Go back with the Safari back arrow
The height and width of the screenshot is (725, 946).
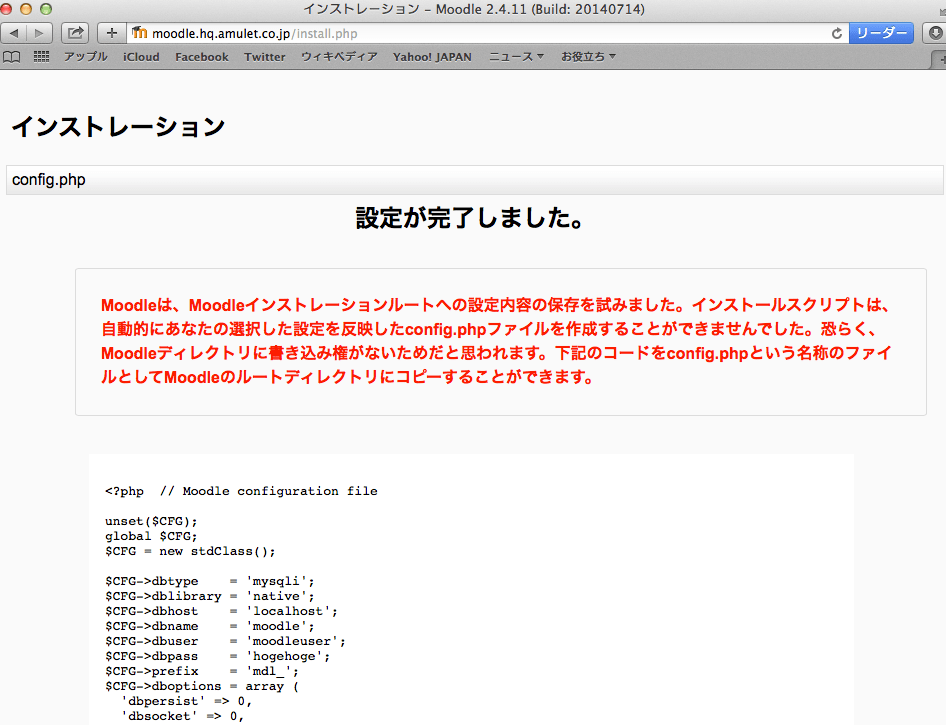[13, 33]
